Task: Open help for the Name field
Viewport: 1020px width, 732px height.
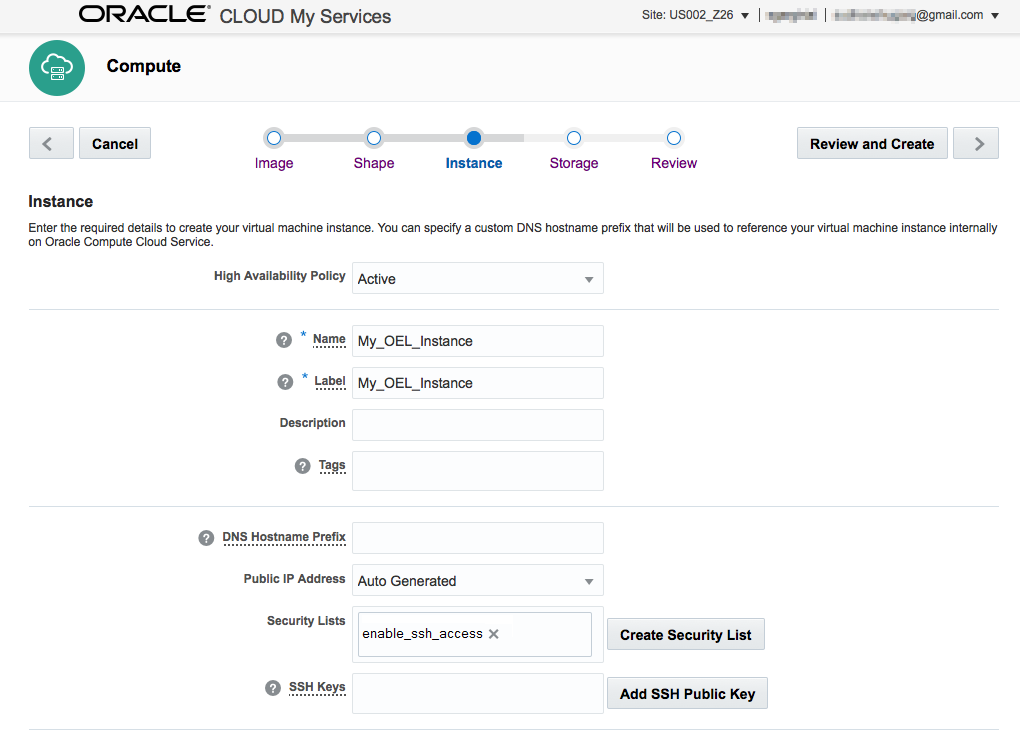Action: pyautogui.click(x=284, y=340)
